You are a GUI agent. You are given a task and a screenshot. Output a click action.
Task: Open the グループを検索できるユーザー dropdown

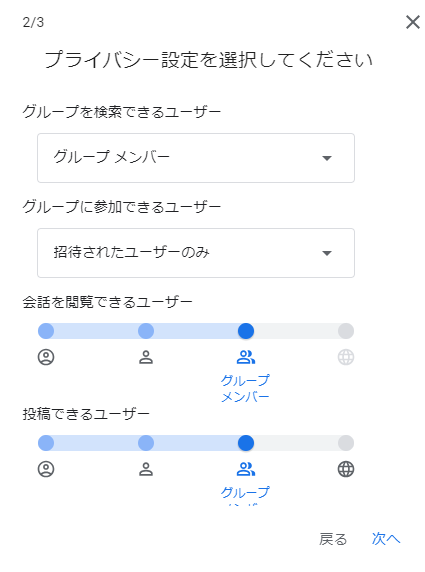(196, 158)
